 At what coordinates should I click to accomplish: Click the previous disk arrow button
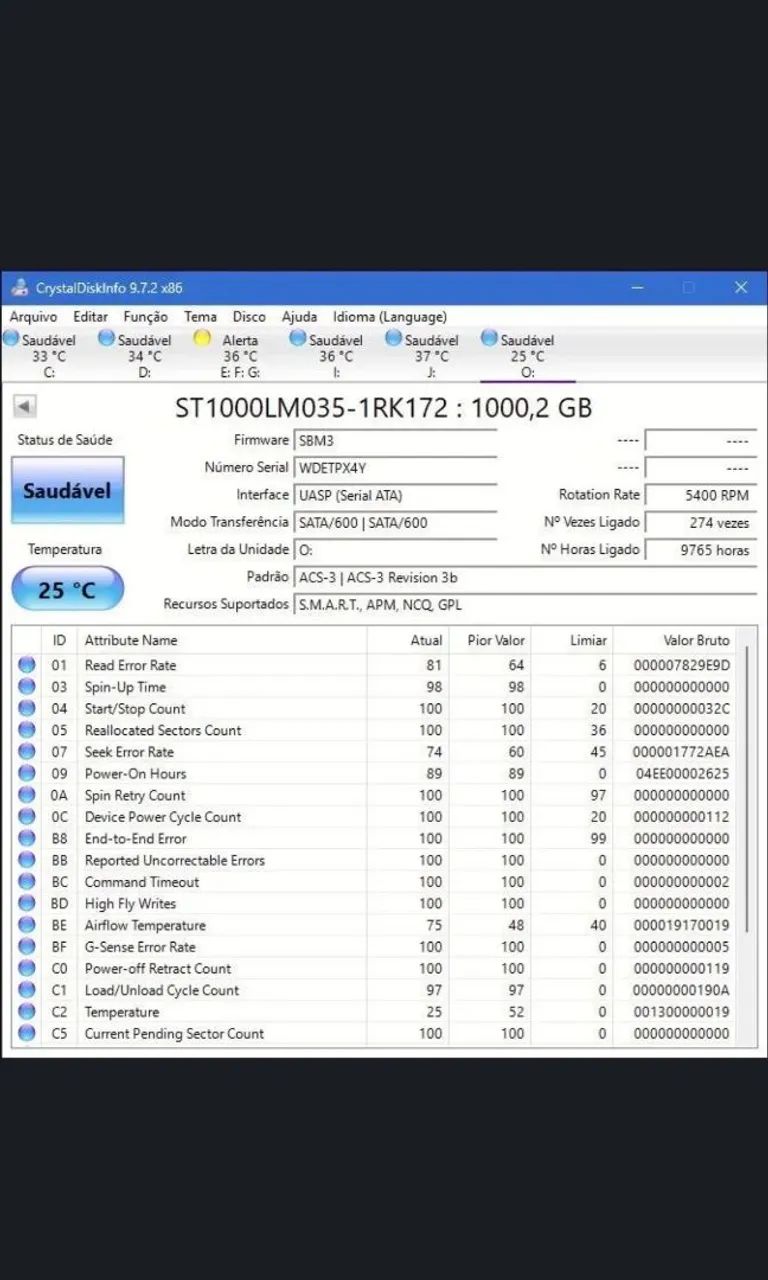tap(25, 406)
